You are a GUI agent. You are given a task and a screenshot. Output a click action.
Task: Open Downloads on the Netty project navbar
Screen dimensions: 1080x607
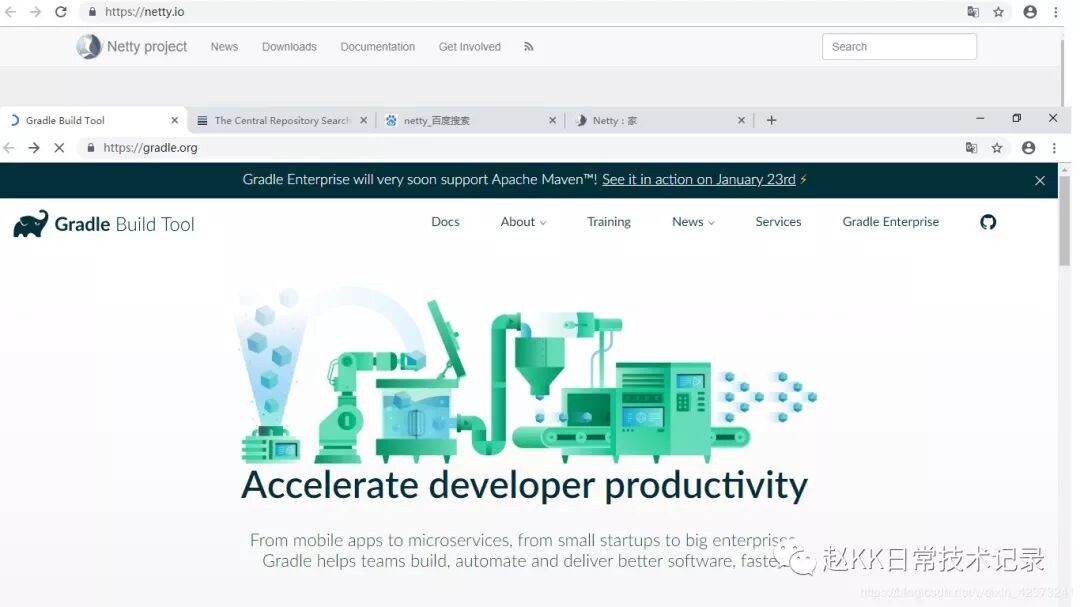[x=289, y=47]
